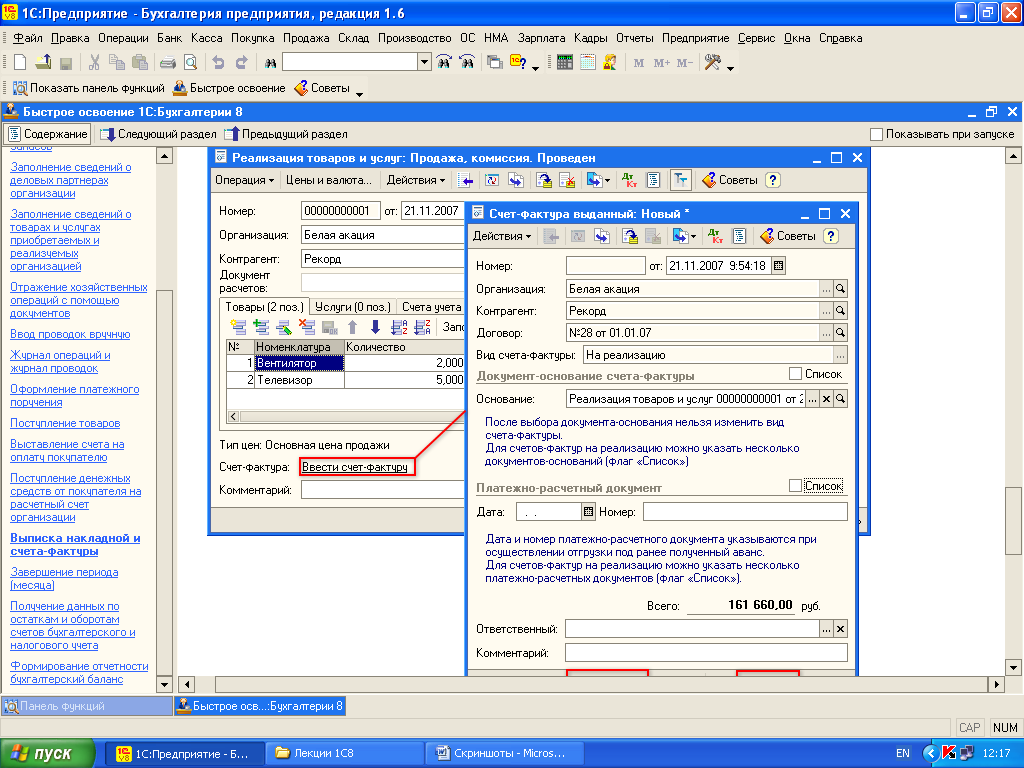1024x768 pixels.
Task: Click into Комментарий field in Счет-фактура window
Action: pos(706,652)
